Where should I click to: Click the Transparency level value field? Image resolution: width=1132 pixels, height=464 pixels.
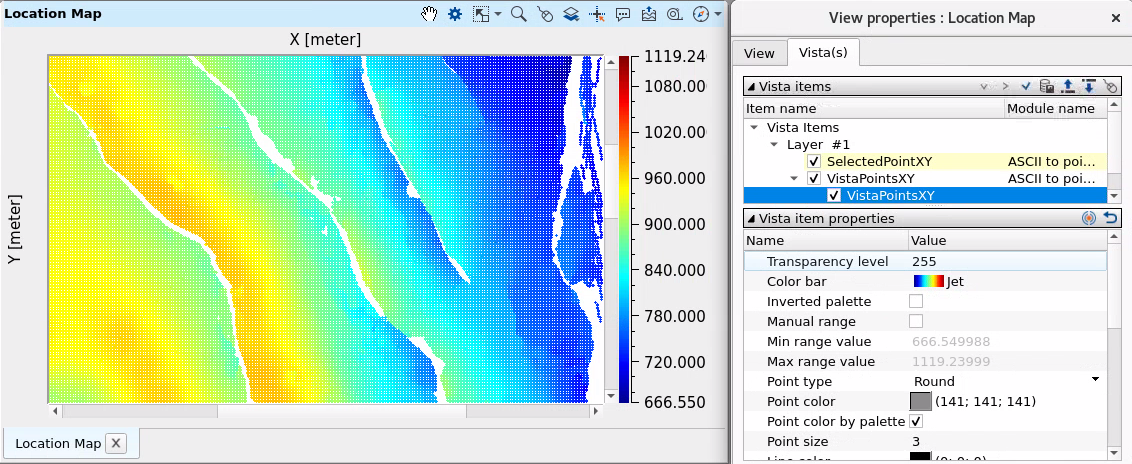pos(1005,261)
